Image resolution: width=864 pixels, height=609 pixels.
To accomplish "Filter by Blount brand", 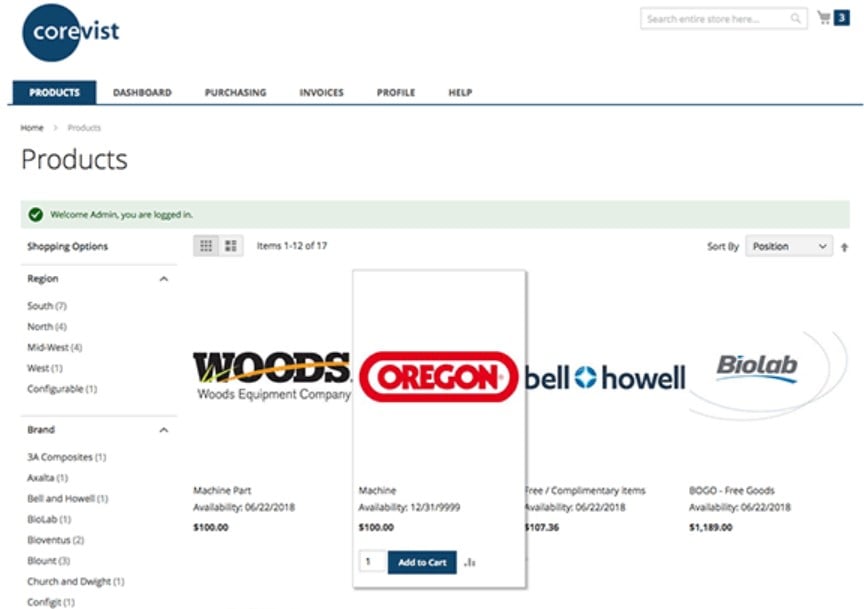I will tap(48, 561).
